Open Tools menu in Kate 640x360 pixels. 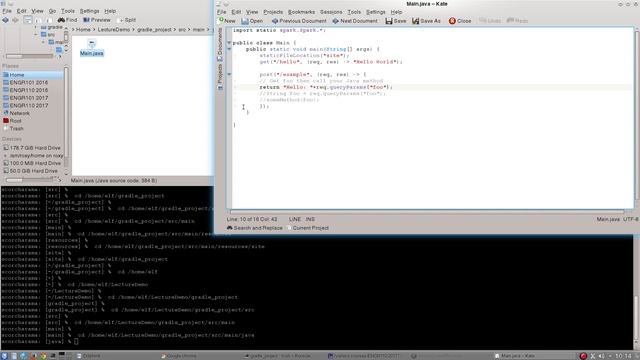354,12
